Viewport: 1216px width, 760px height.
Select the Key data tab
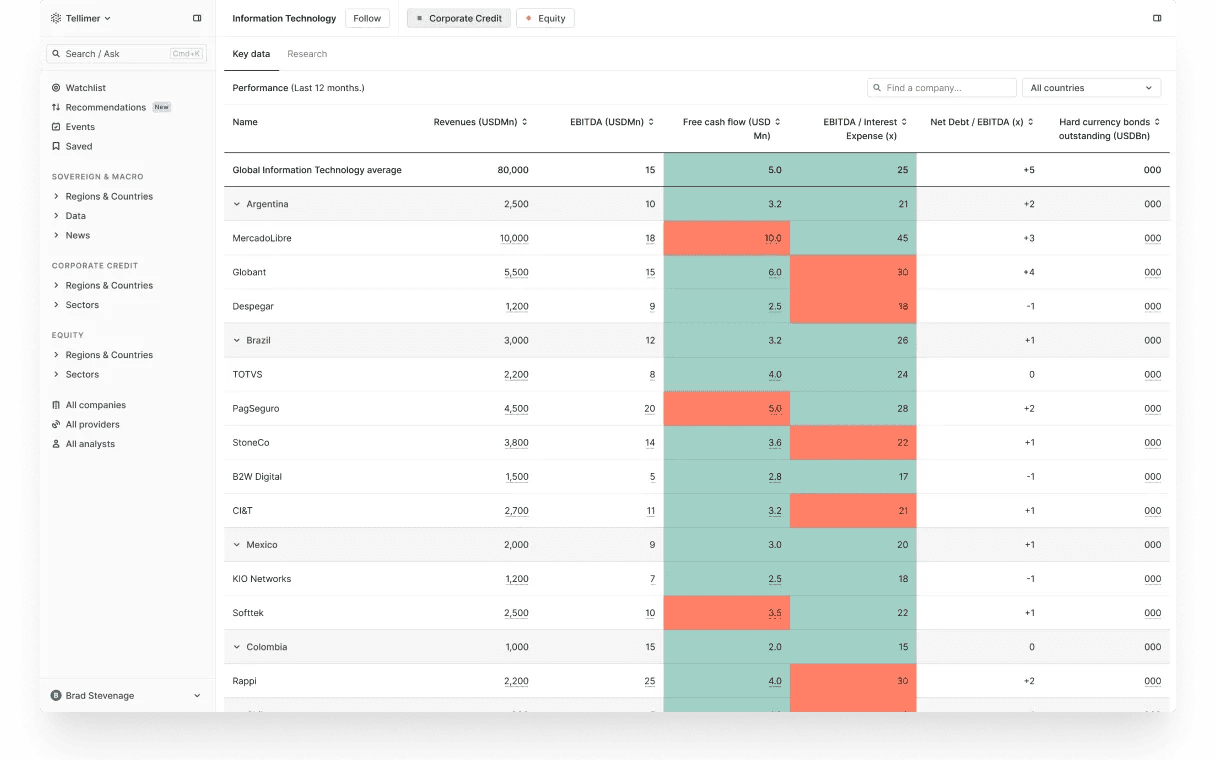pyautogui.click(x=251, y=54)
